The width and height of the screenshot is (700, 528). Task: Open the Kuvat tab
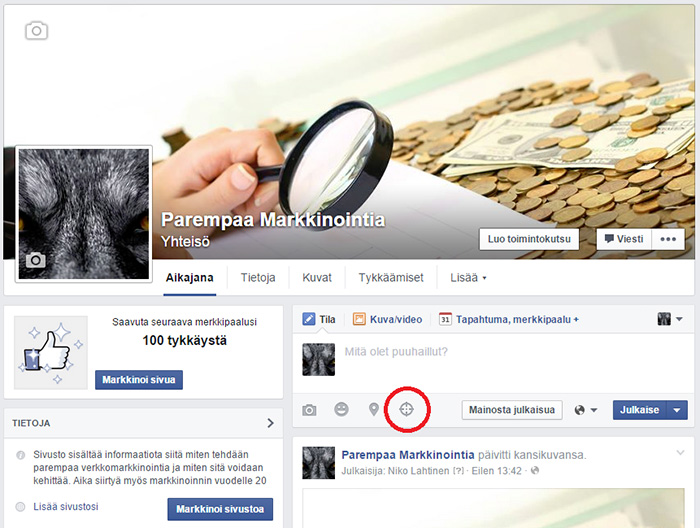point(317,278)
